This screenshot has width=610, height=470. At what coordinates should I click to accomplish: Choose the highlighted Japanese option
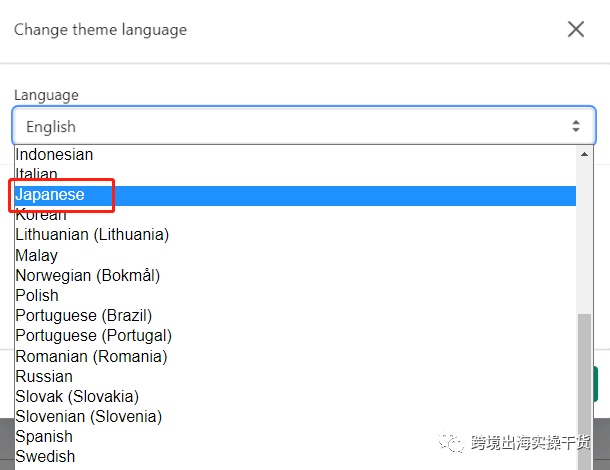tap(295, 195)
